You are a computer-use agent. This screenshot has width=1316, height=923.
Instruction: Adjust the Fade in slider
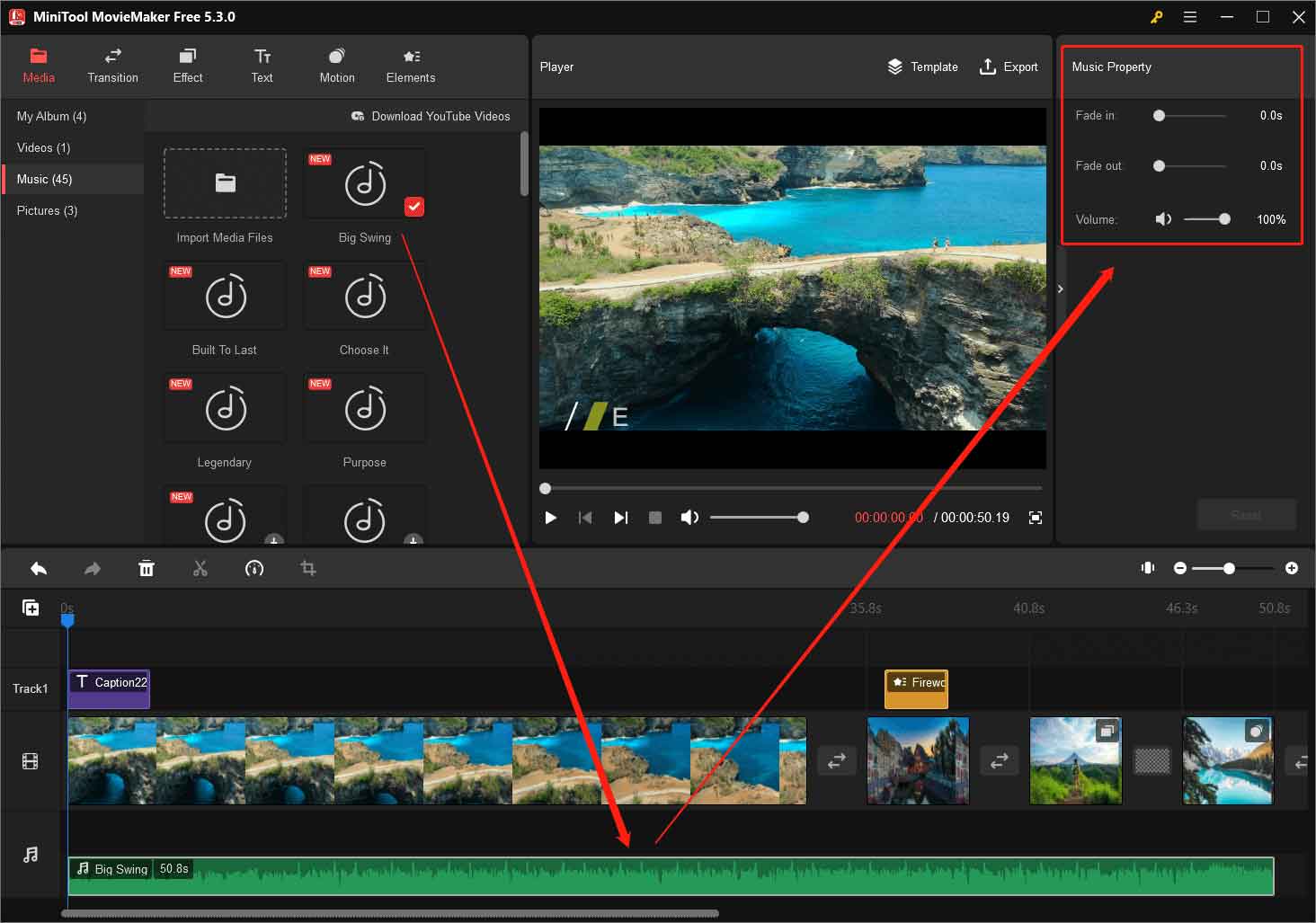click(x=1192, y=116)
